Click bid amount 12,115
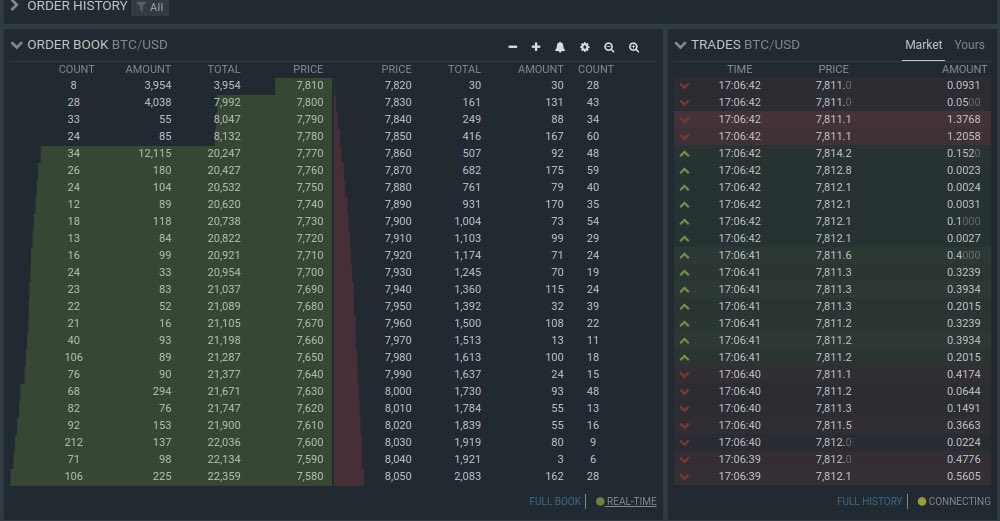The height and width of the screenshot is (521, 1000). [155, 153]
